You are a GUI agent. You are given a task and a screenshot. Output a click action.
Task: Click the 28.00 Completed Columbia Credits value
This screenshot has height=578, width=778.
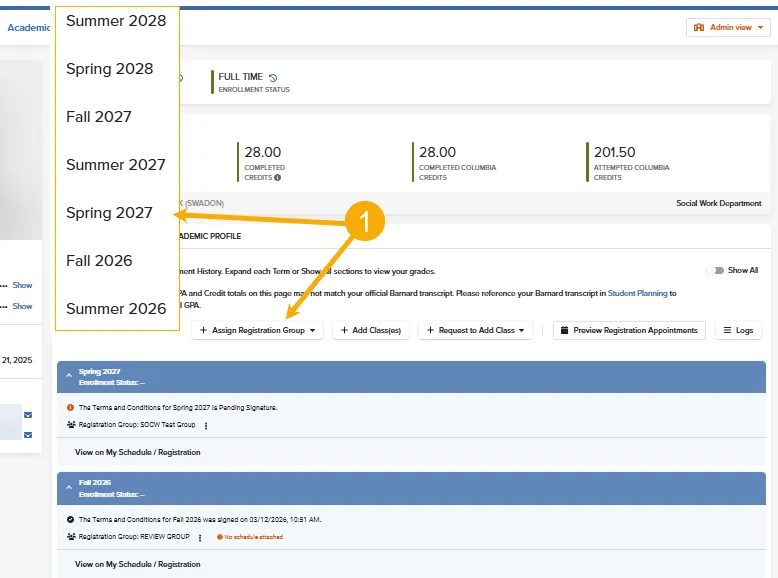click(x=437, y=152)
